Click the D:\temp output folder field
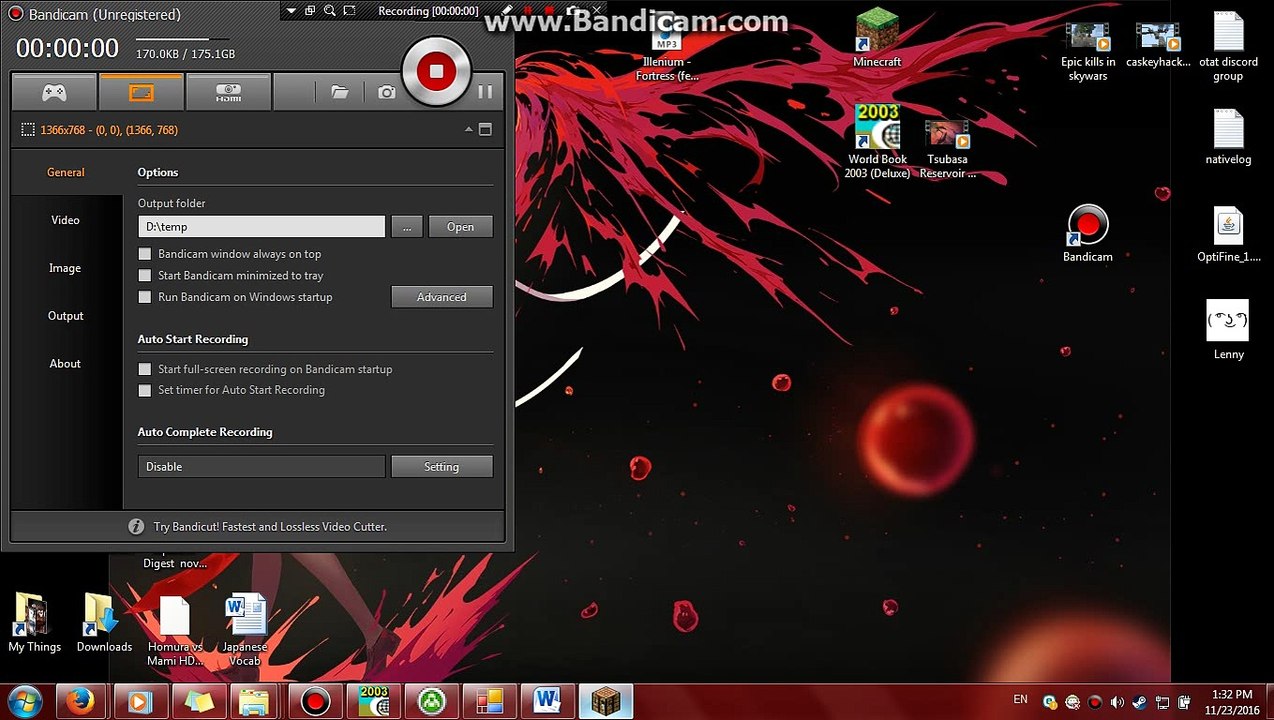This screenshot has width=1274, height=720. point(261,227)
